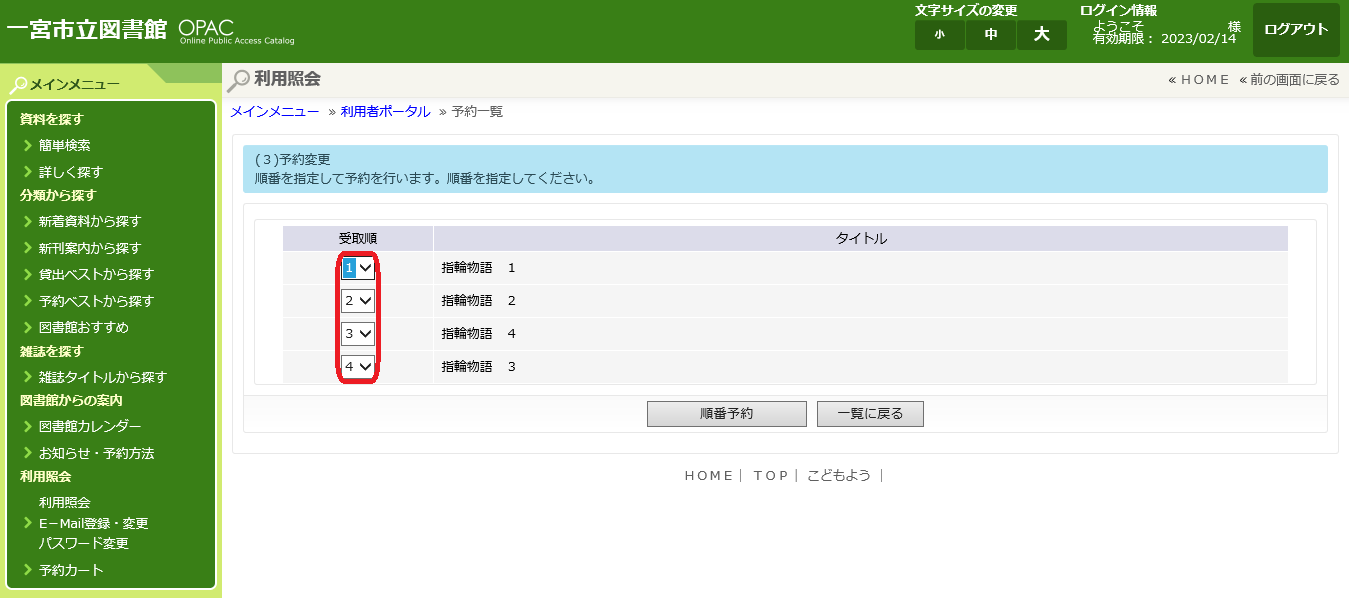The width and height of the screenshot is (1349, 598).
Task: Click the magnifier icon beside 利用照会 heading
Action: [x=240, y=80]
